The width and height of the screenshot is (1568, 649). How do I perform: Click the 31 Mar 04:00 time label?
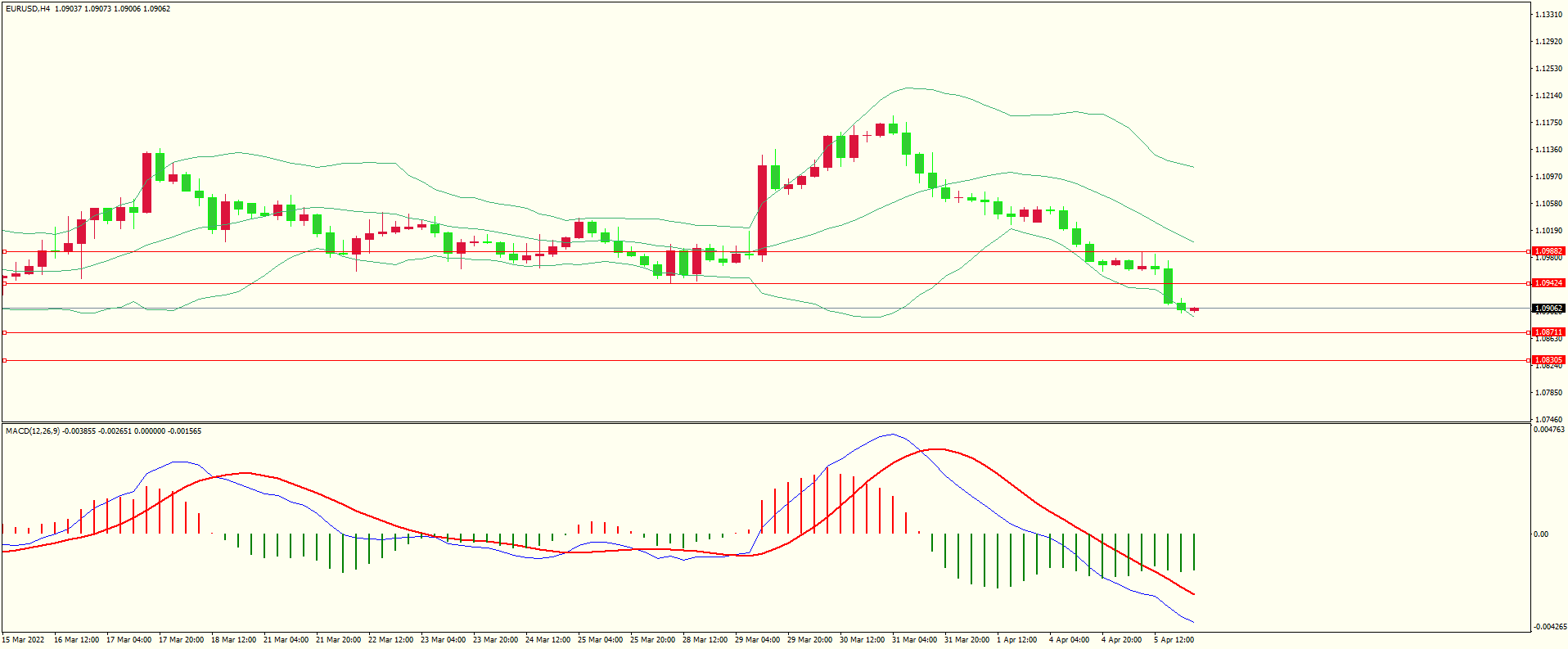(914, 640)
